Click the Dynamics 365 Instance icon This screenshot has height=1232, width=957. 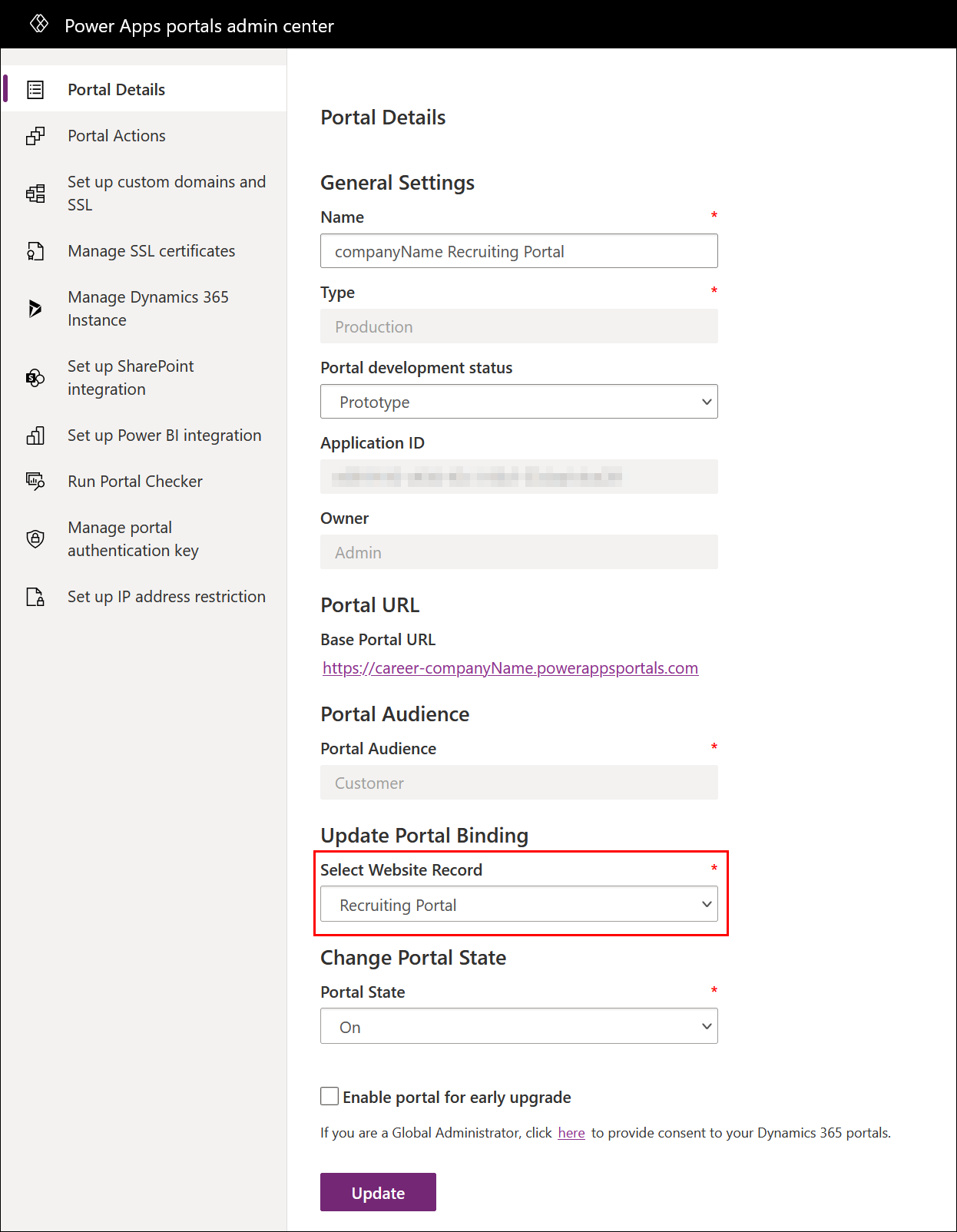[35, 309]
